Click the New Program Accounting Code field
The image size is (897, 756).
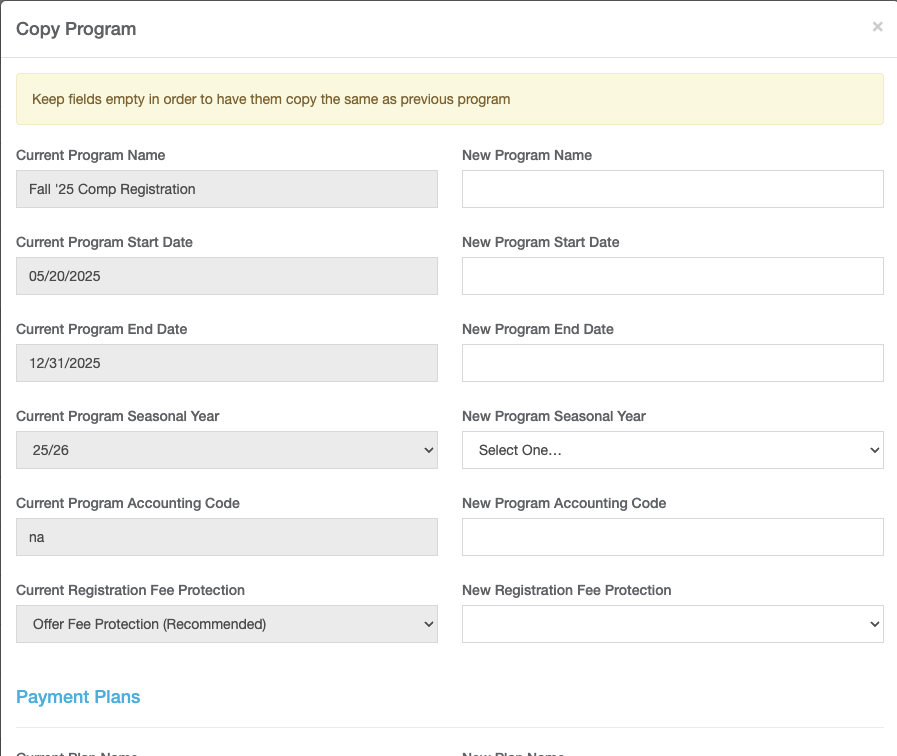pyautogui.click(x=672, y=537)
